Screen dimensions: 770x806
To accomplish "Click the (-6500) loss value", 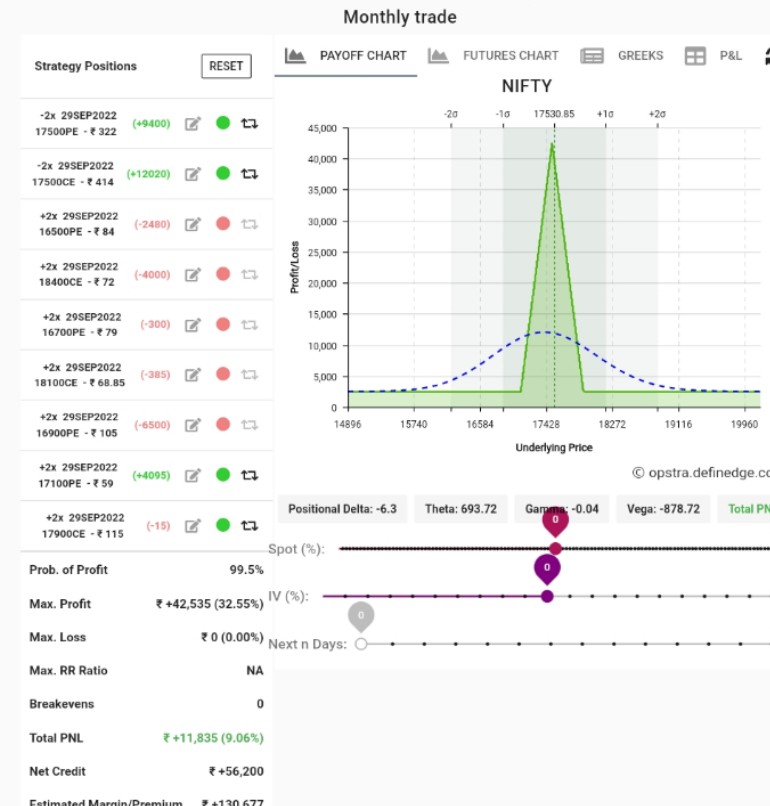I will (152, 425).
